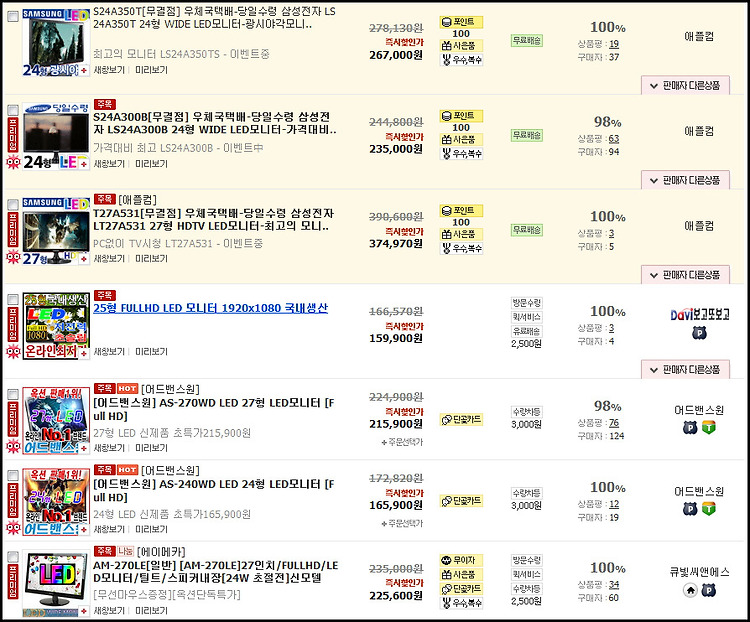Click the 159,900원 discounted price
The height and width of the screenshot is (622, 750).
pyautogui.click(x=396, y=339)
